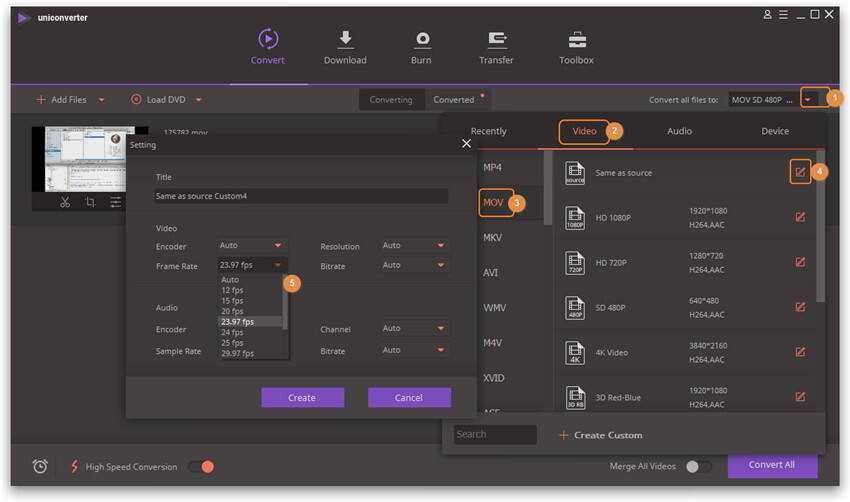
Task: Select MKV format
Action: [493, 237]
